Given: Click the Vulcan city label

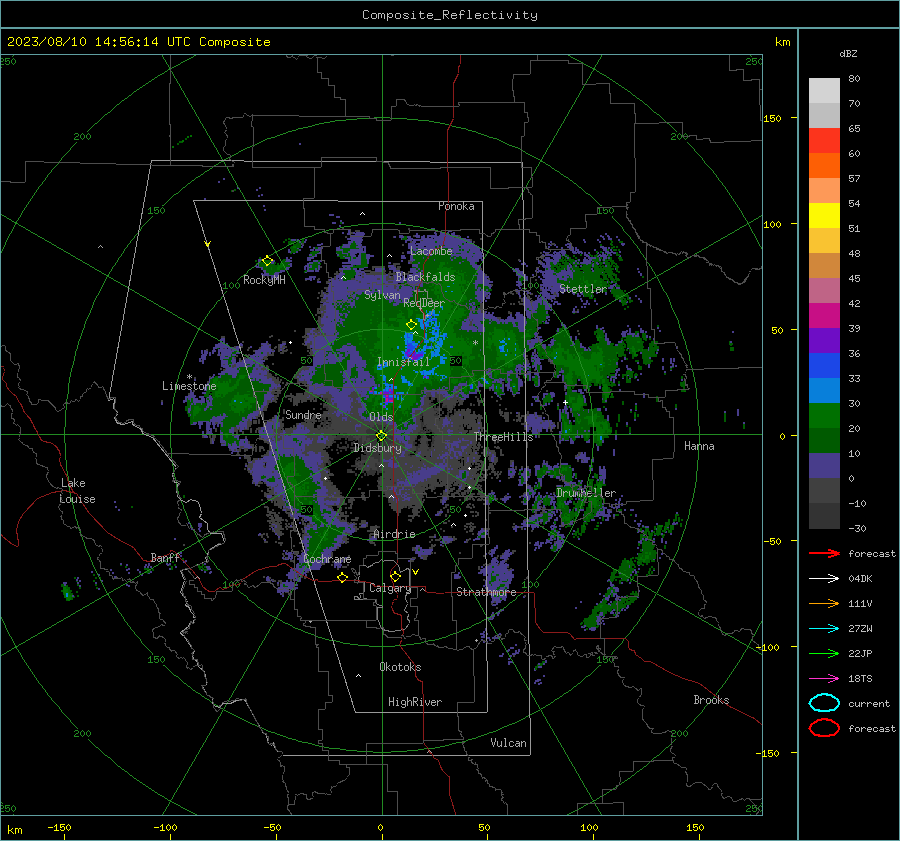Looking at the screenshot, I should (508, 743).
